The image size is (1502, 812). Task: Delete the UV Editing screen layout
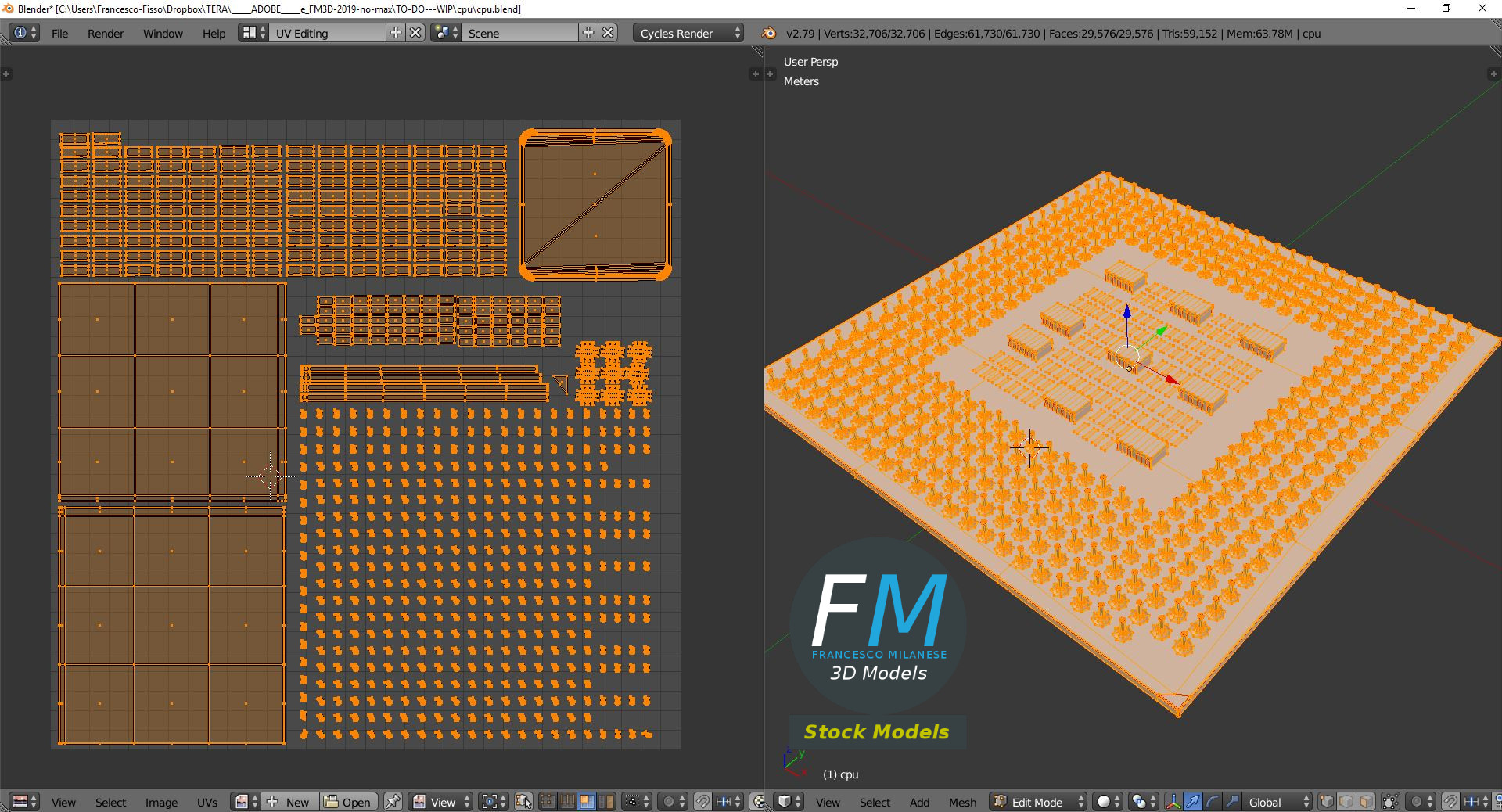pyautogui.click(x=416, y=33)
